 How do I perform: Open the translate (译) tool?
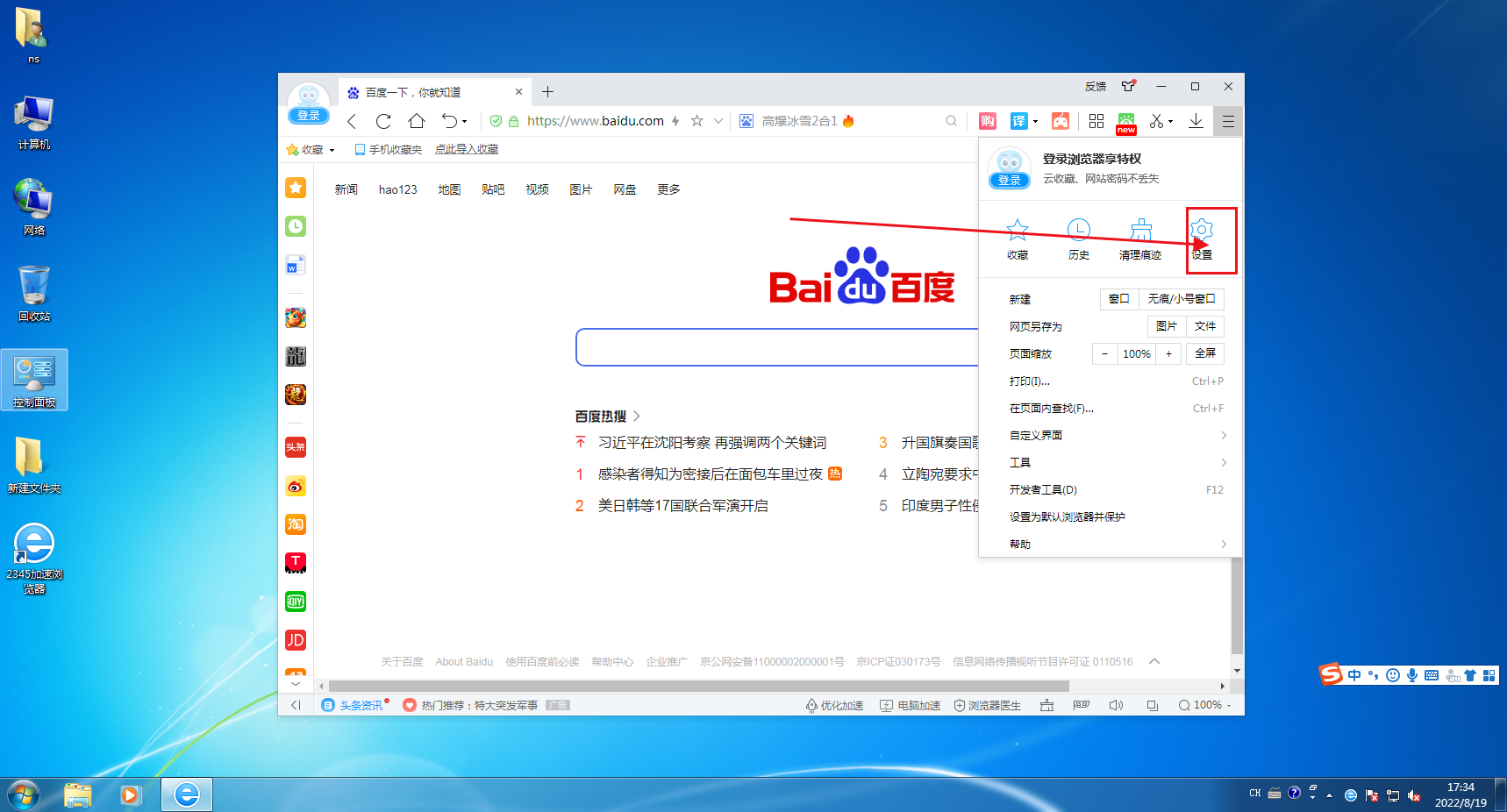coord(1018,121)
